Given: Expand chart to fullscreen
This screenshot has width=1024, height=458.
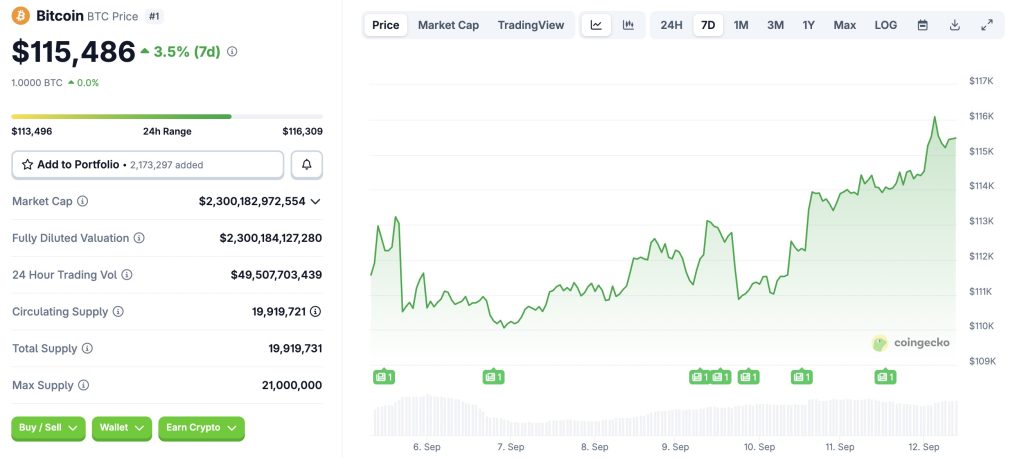Looking at the screenshot, I should click(x=987, y=25).
